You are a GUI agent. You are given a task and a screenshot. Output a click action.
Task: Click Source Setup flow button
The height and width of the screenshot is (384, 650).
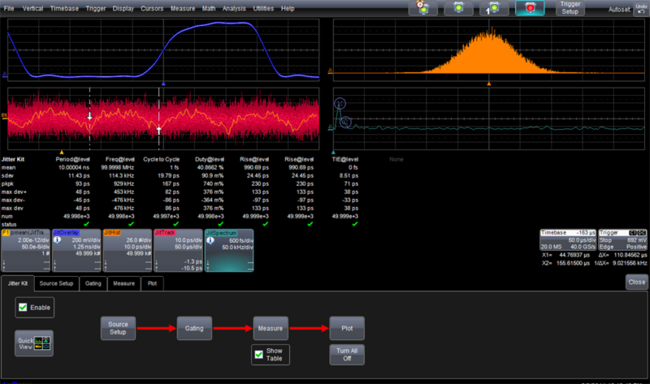click(x=118, y=328)
